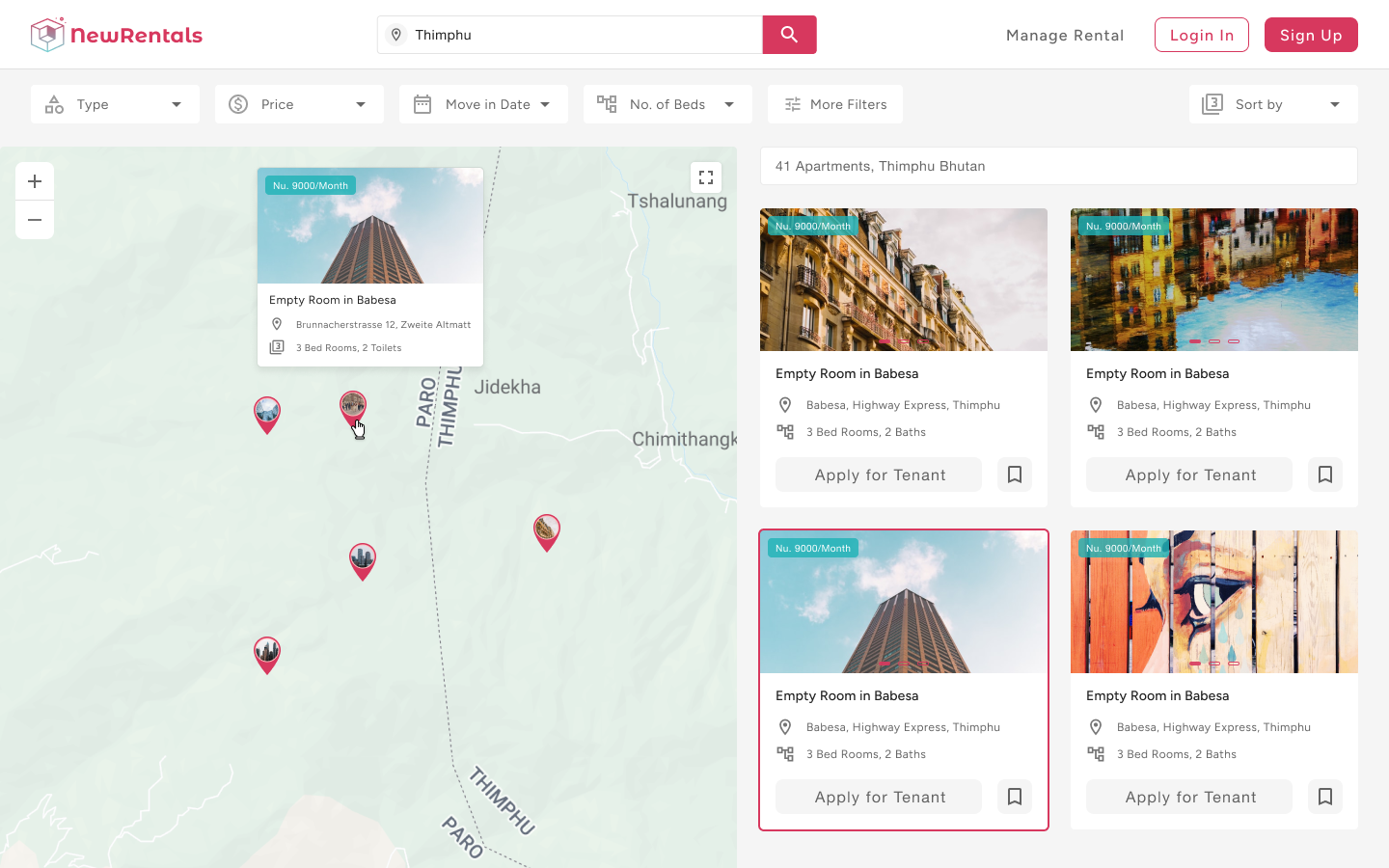Expand the map to fullscreen
This screenshot has width=1389, height=868.
pos(705,176)
